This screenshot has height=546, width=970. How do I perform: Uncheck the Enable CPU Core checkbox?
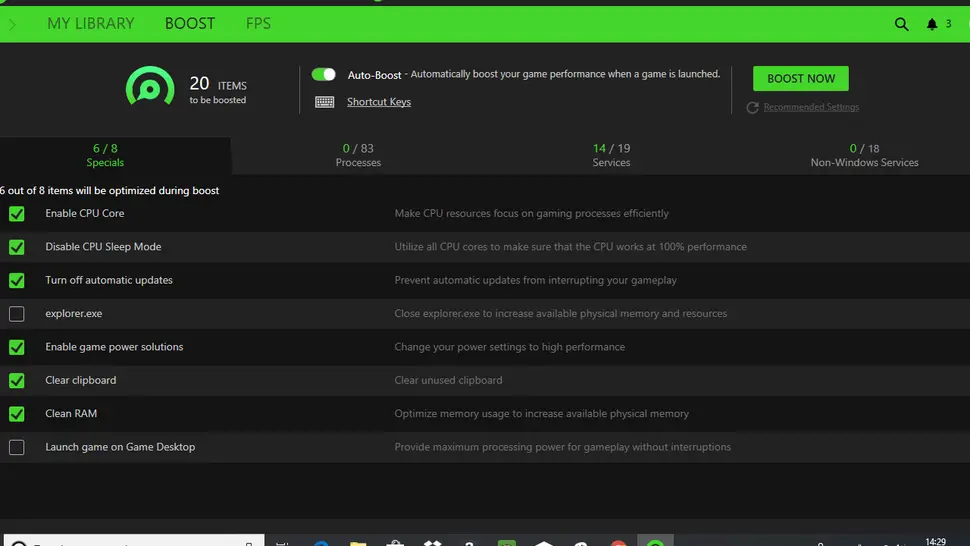point(17,214)
